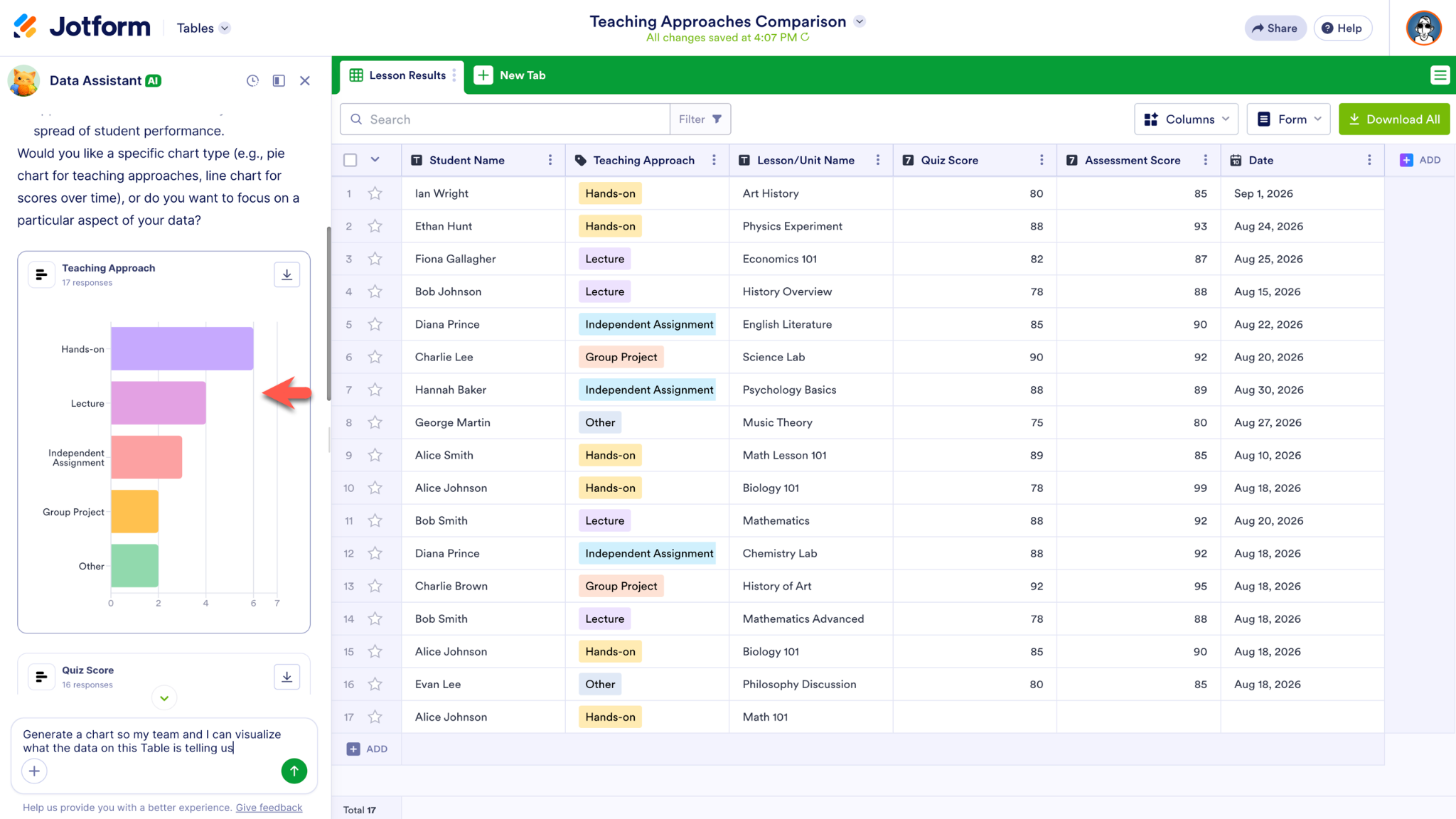Add a new row at table bottom
The height and width of the screenshot is (819, 1456).
pos(367,749)
